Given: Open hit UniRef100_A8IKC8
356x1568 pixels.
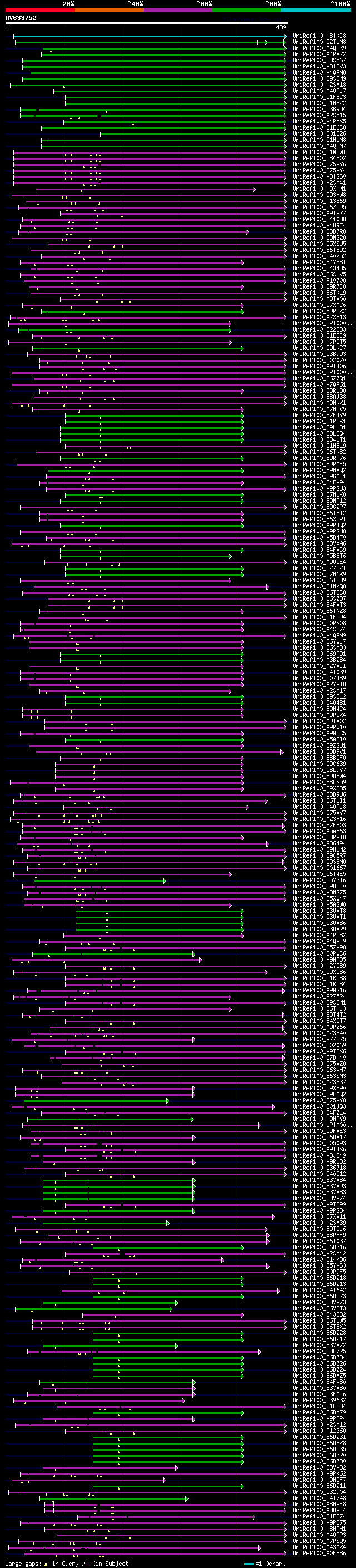Looking at the screenshot, I should 319,36.
